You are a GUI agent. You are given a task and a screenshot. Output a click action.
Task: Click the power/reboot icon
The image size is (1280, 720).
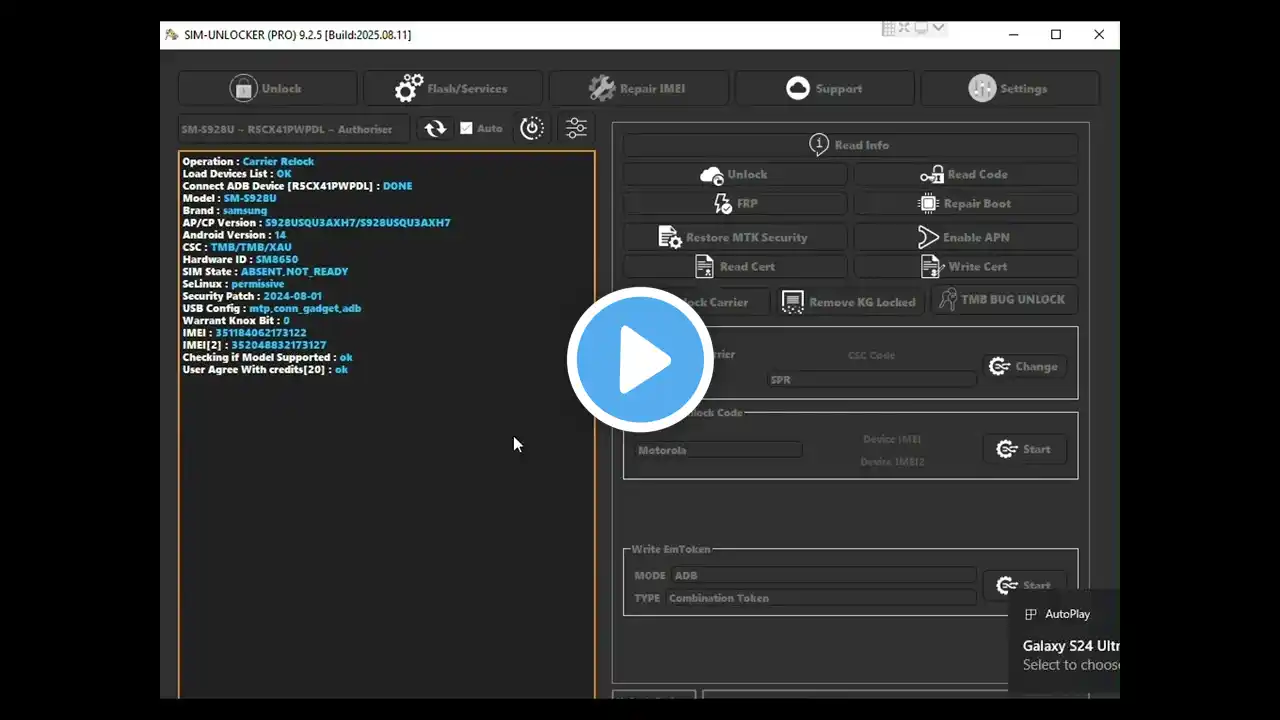(532, 129)
